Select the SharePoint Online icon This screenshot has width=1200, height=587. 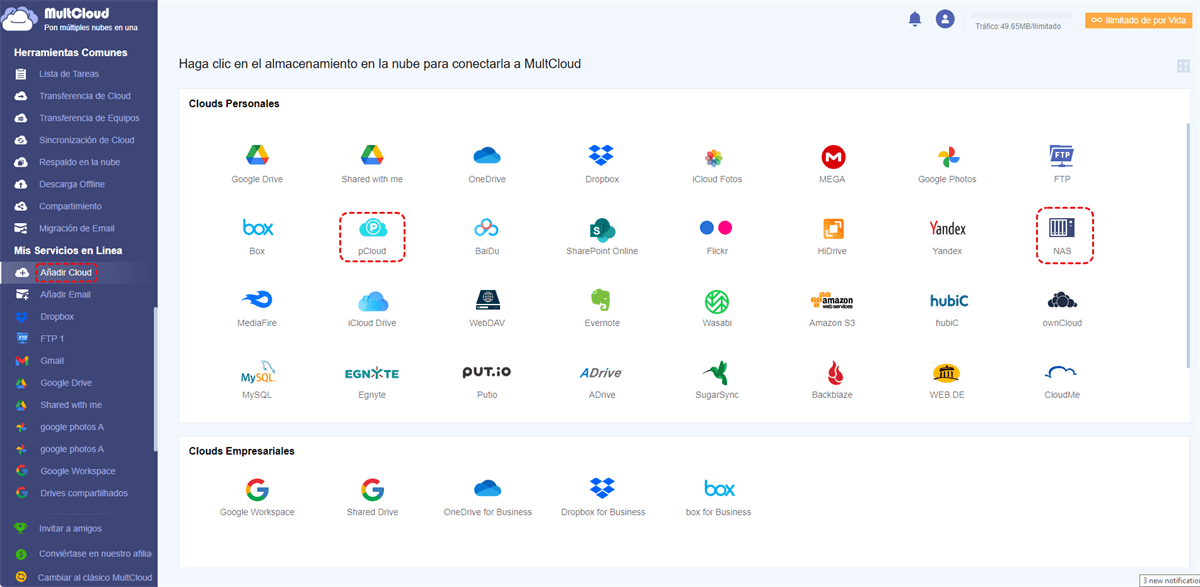602,229
